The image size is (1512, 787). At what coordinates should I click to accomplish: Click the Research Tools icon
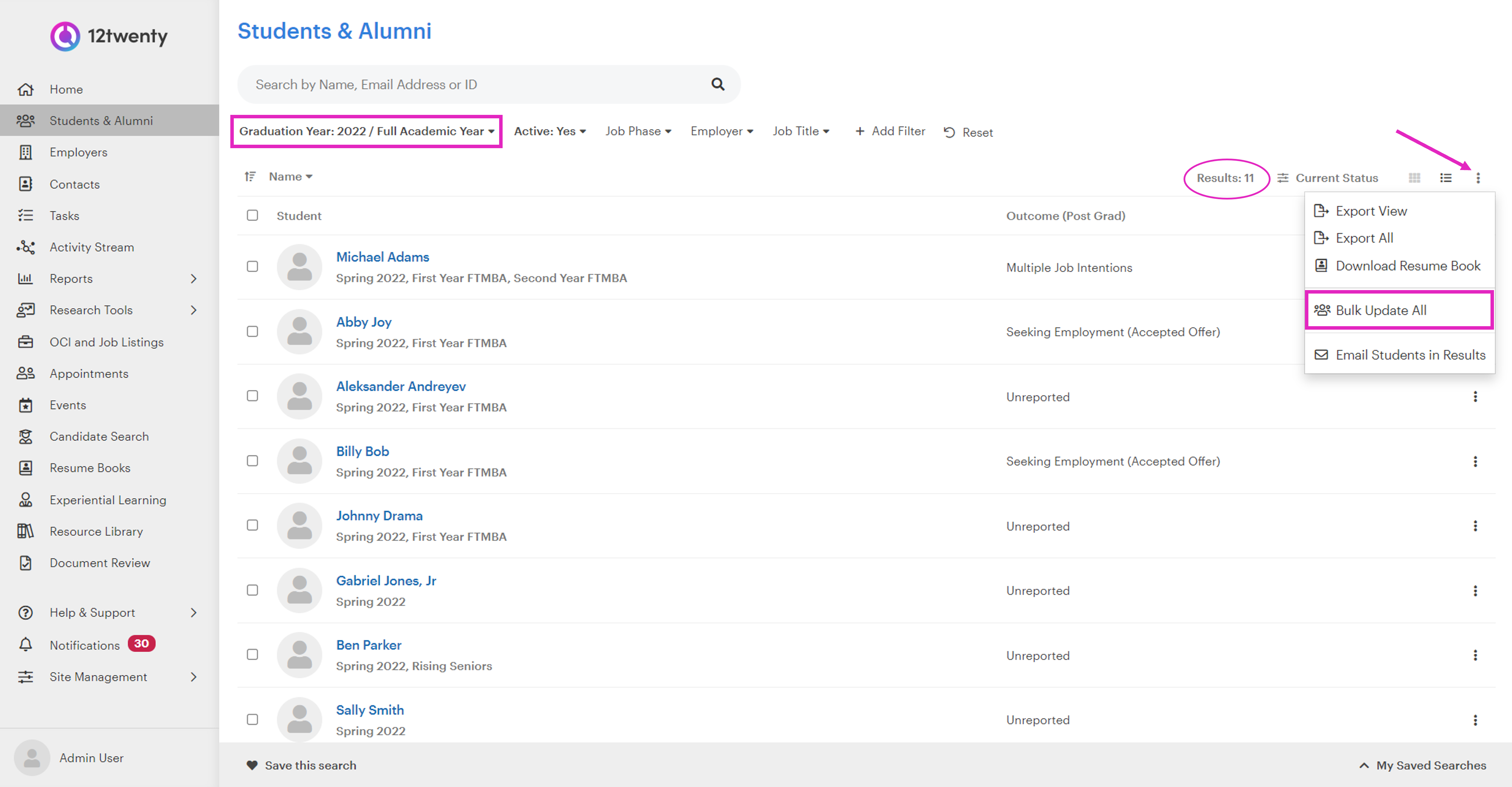tap(25, 310)
